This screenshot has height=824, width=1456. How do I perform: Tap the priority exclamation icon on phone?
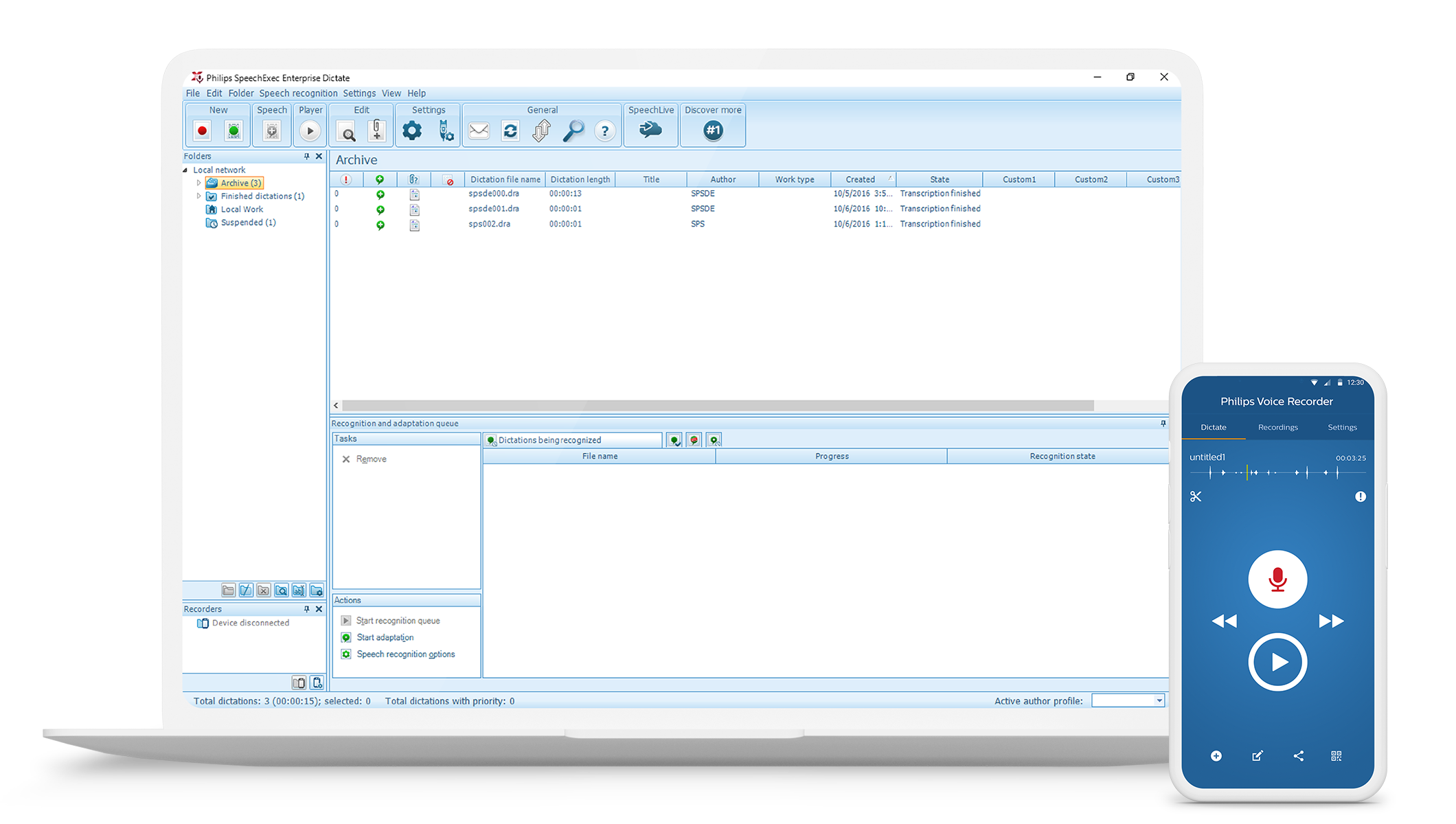click(x=1361, y=496)
